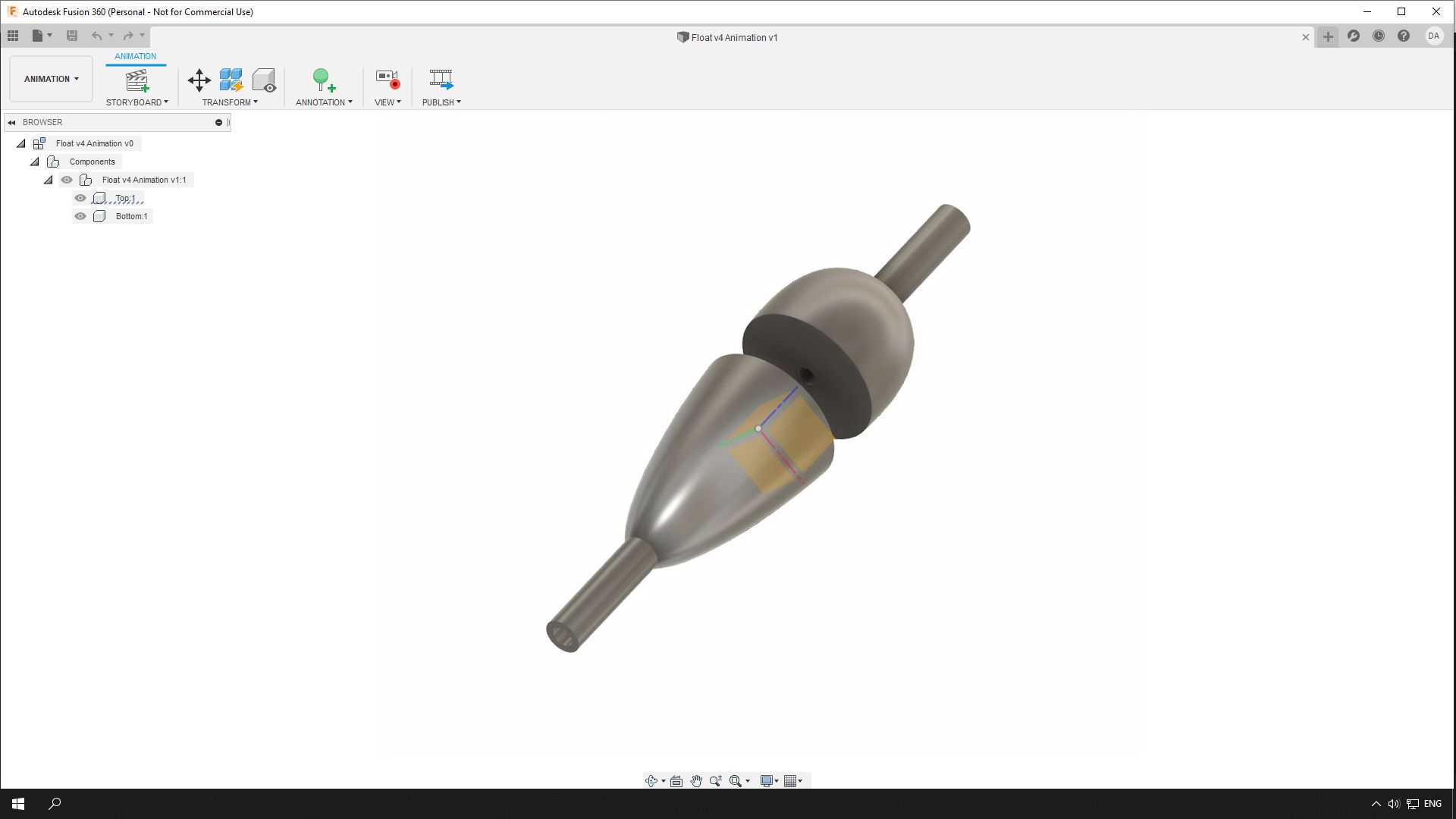
Task: Start video capture with the Publish Video icon
Action: click(440, 80)
